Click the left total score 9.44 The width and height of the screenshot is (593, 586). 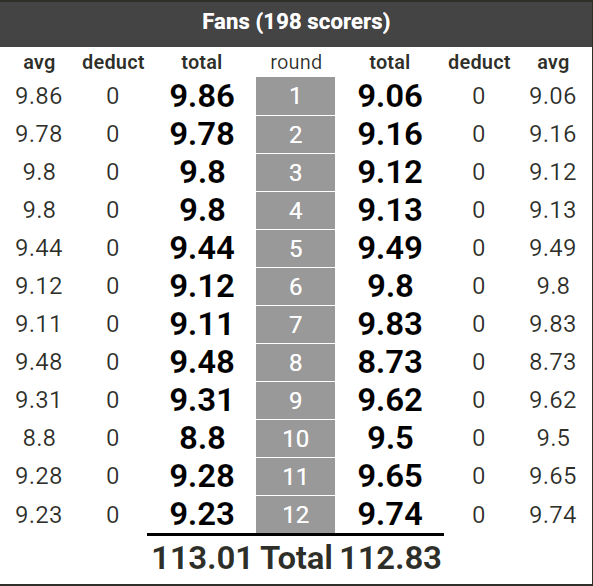pos(202,248)
